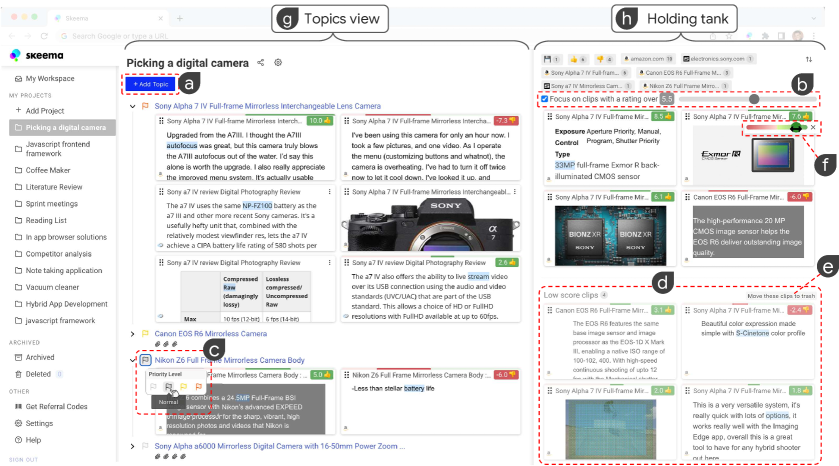Viewport: 839px width, 466px height.
Task: Click the -7.3 thumbs-down rating badge
Action: [505, 121]
